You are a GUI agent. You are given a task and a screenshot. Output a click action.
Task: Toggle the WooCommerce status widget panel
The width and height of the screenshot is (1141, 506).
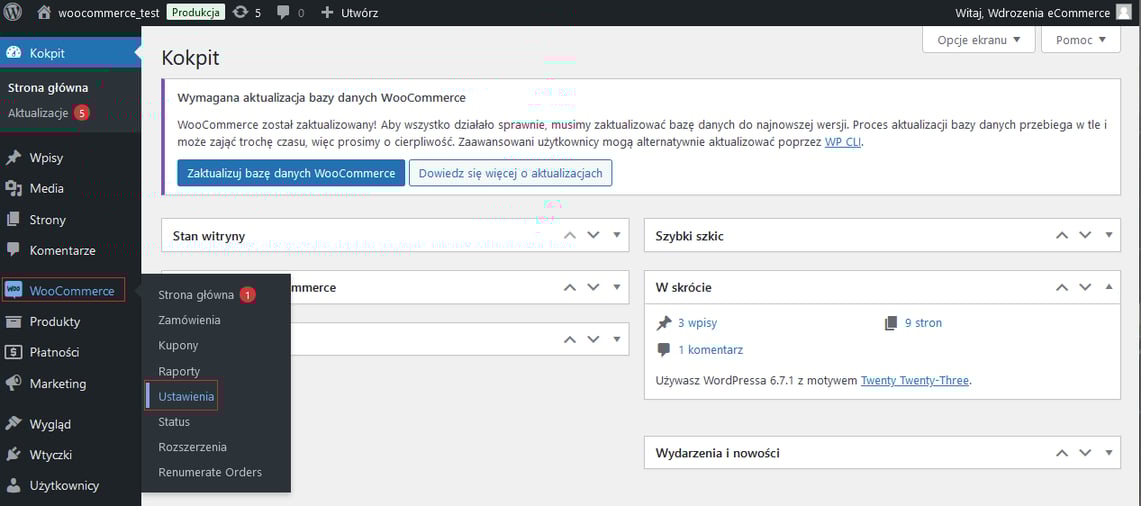(x=617, y=287)
